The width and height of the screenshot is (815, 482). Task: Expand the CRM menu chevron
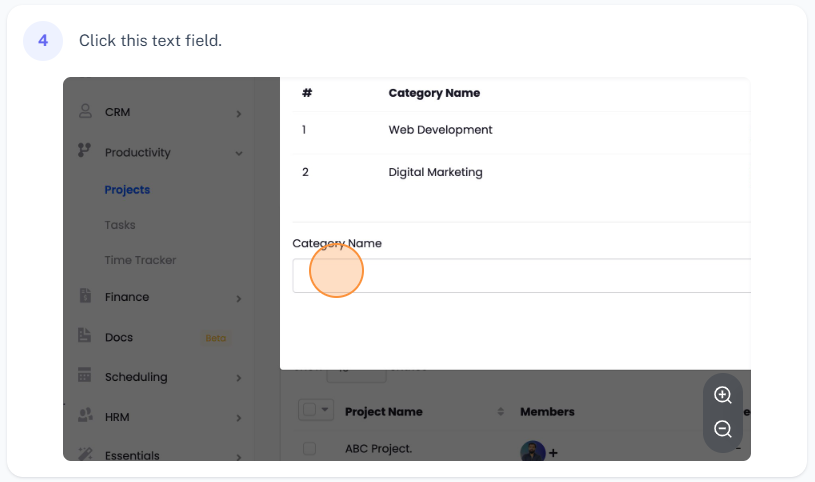pos(238,114)
